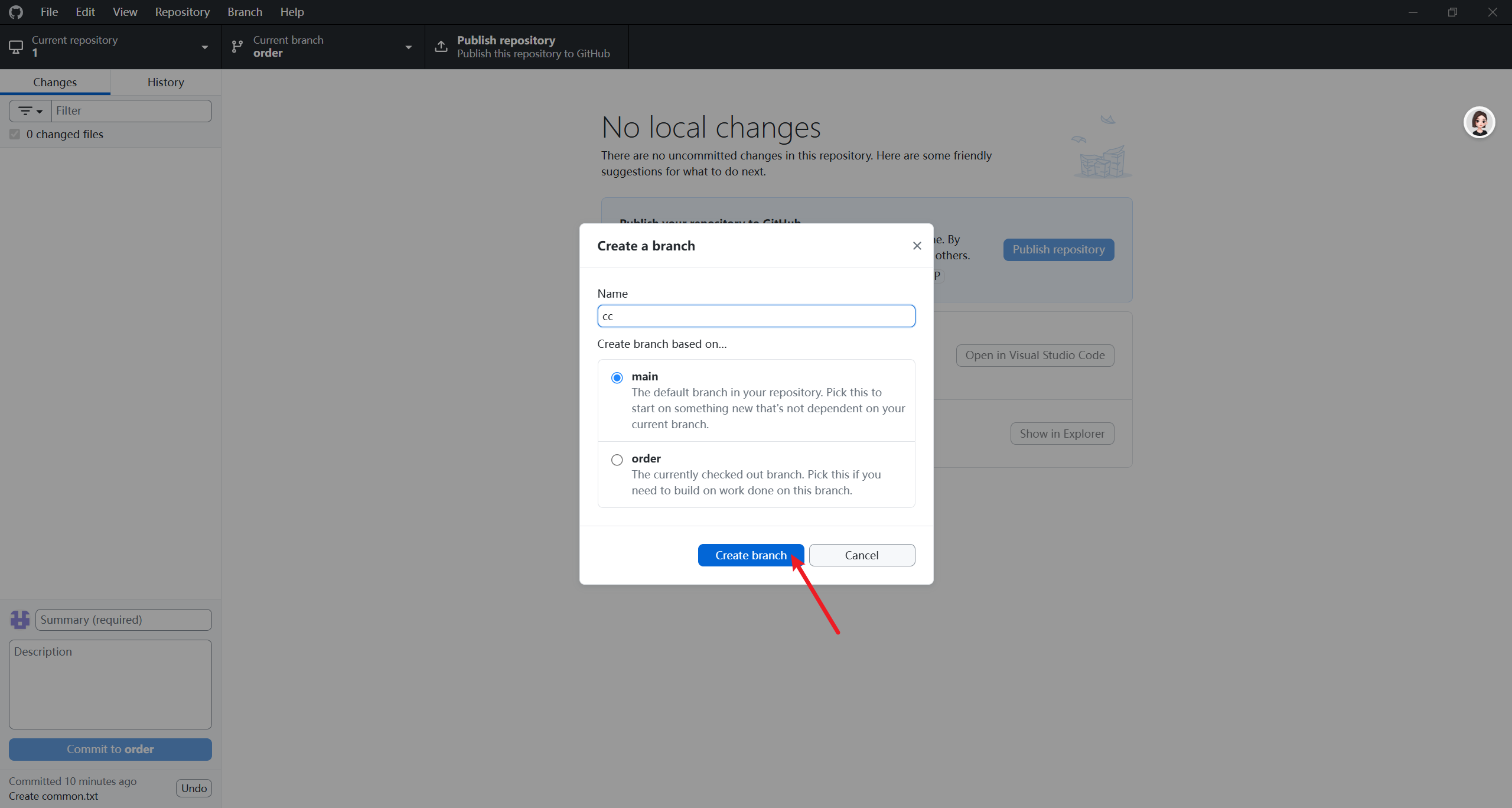The width and height of the screenshot is (1512, 808).
Task: Cancel the branch creation dialog
Action: [861, 555]
